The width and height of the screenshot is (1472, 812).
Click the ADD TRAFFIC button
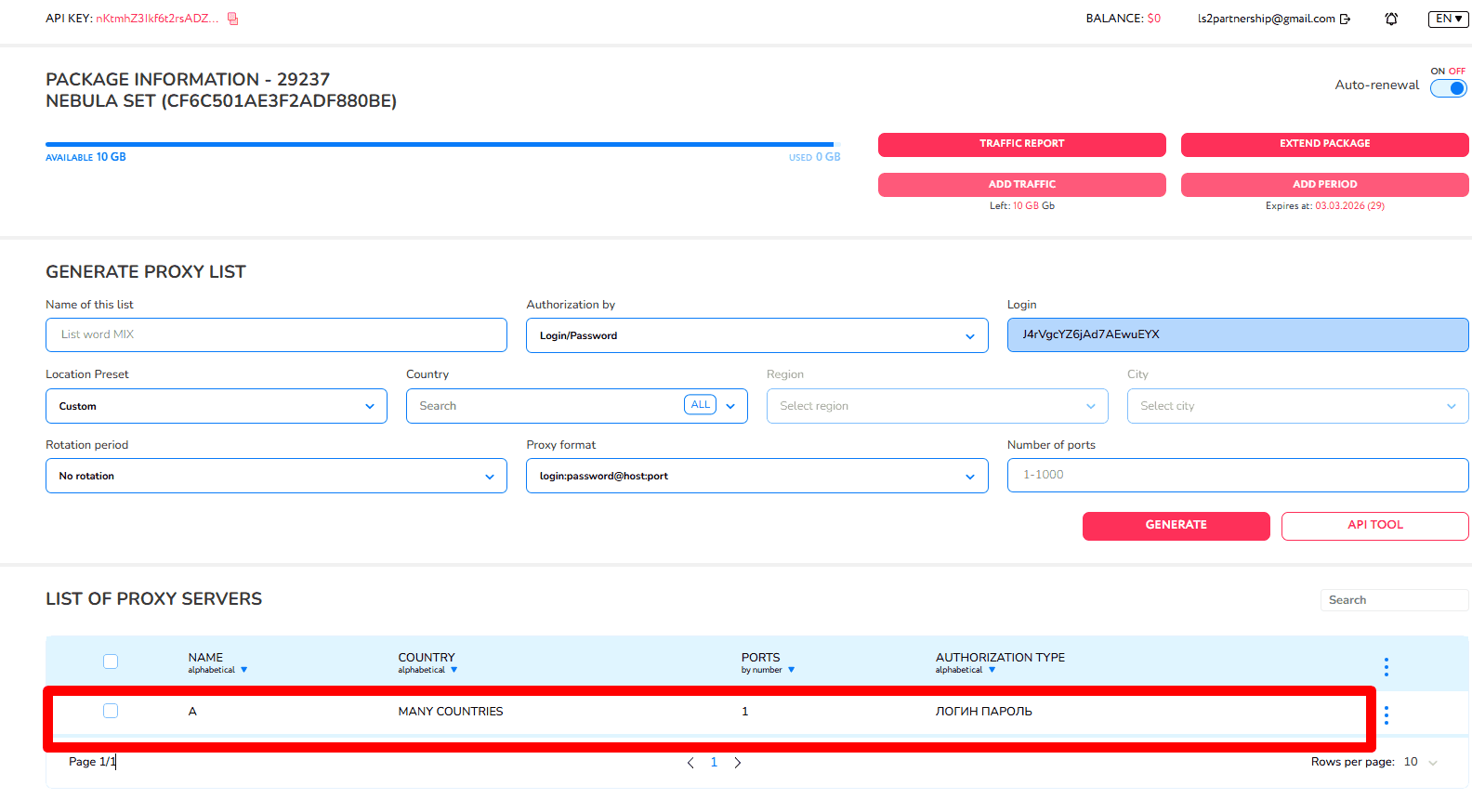pyautogui.click(x=1022, y=184)
